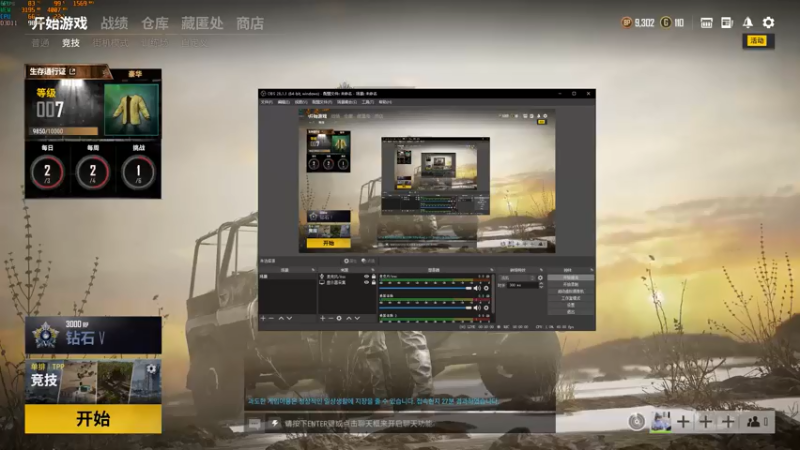This screenshot has height=450, width=800.
Task: Move OBS scene down arrow
Action: coord(289,318)
